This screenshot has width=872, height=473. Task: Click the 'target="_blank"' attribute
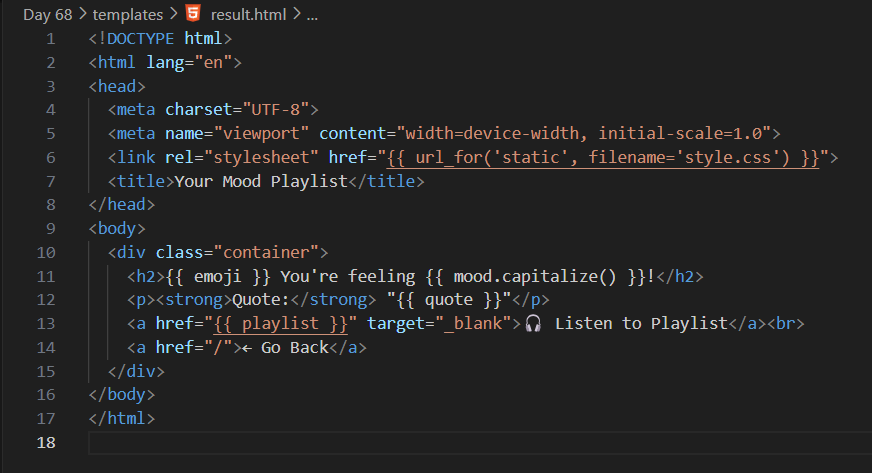pyautogui.click(x=439, y=324)
